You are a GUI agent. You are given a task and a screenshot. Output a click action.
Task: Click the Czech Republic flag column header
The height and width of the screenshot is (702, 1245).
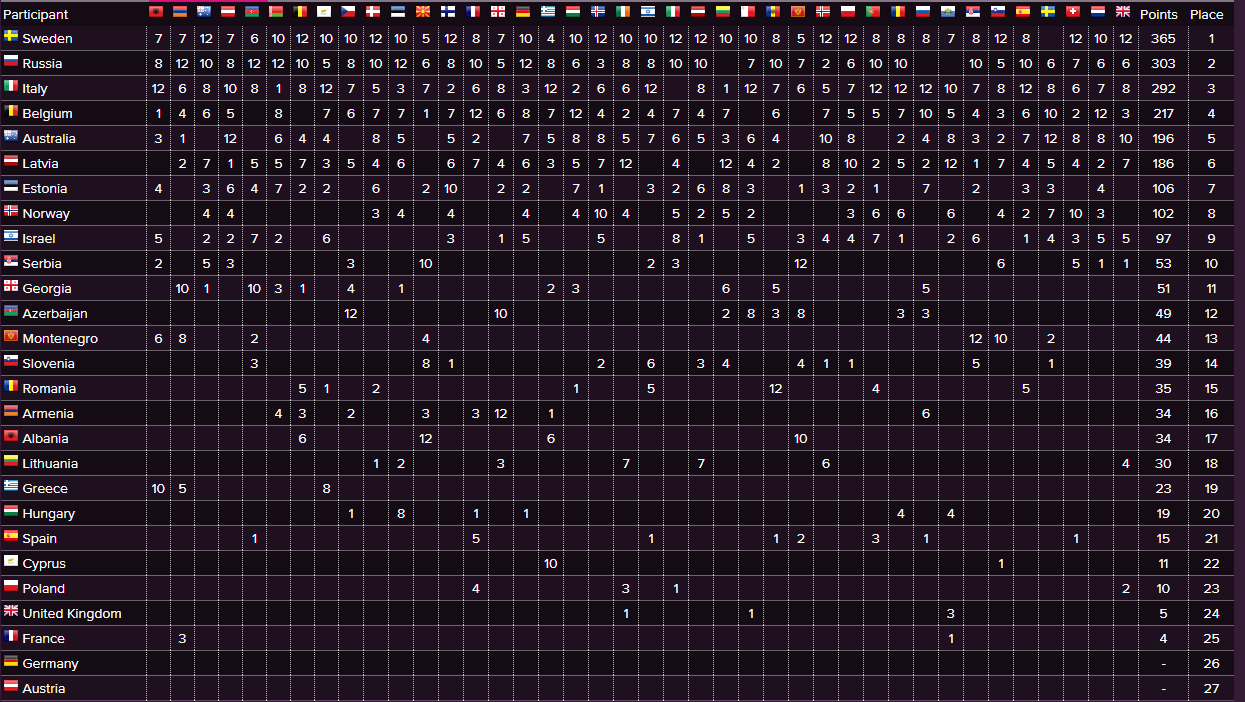coord(349,12)
